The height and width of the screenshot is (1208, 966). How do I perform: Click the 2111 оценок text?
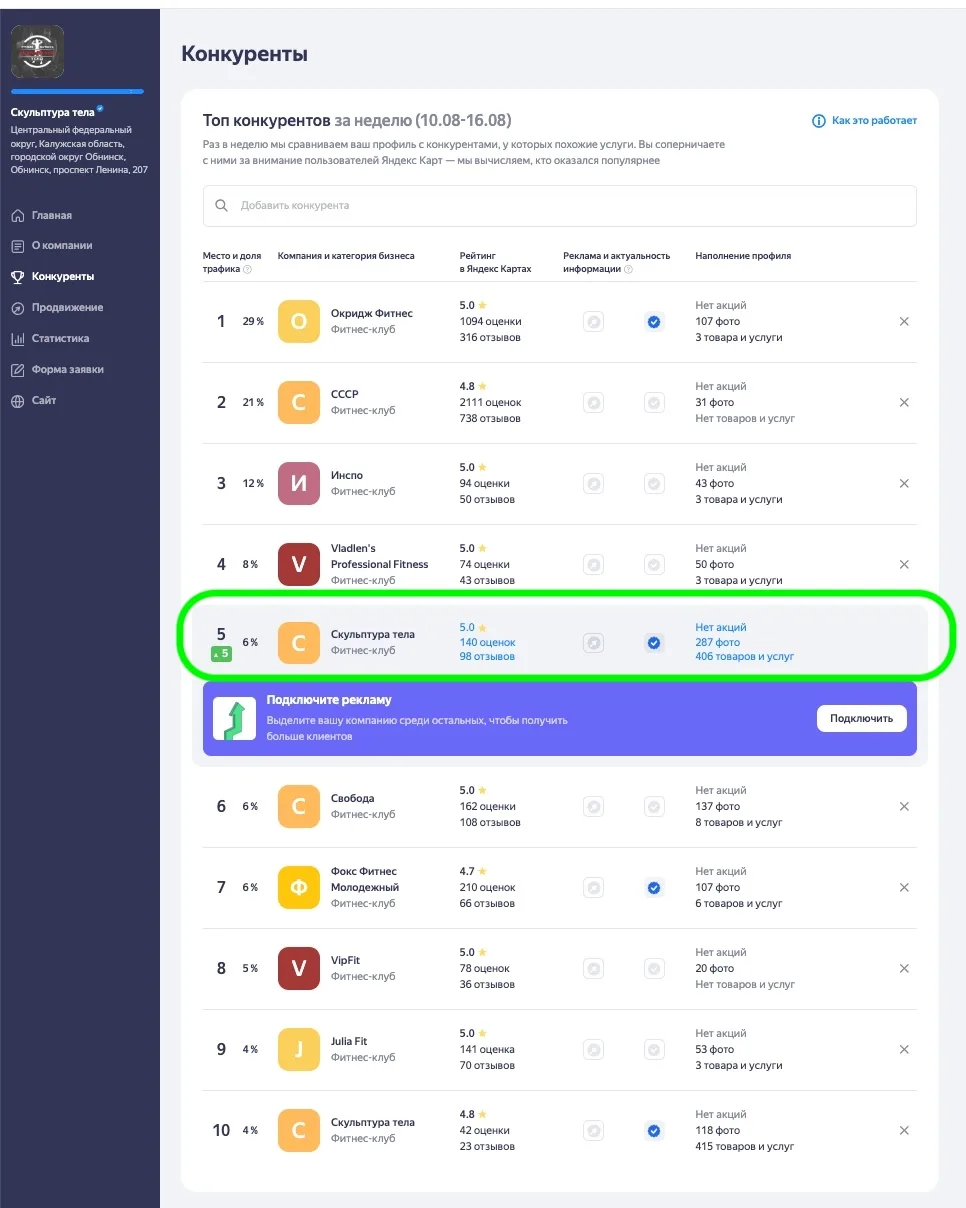pos(491,402)
